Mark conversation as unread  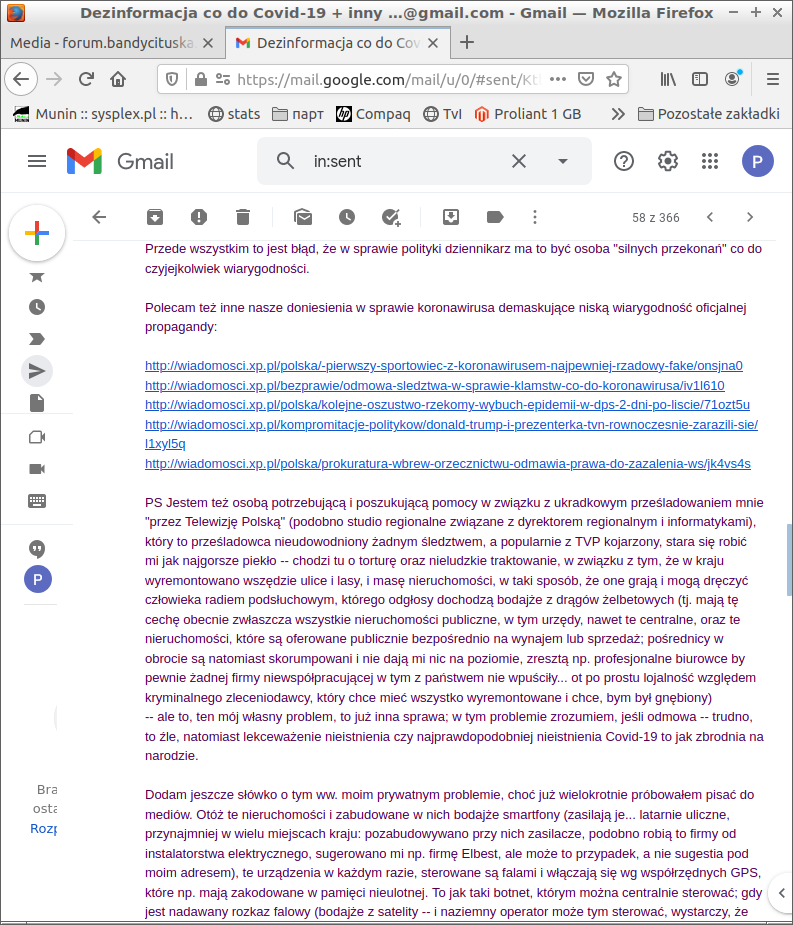point(303,217)
